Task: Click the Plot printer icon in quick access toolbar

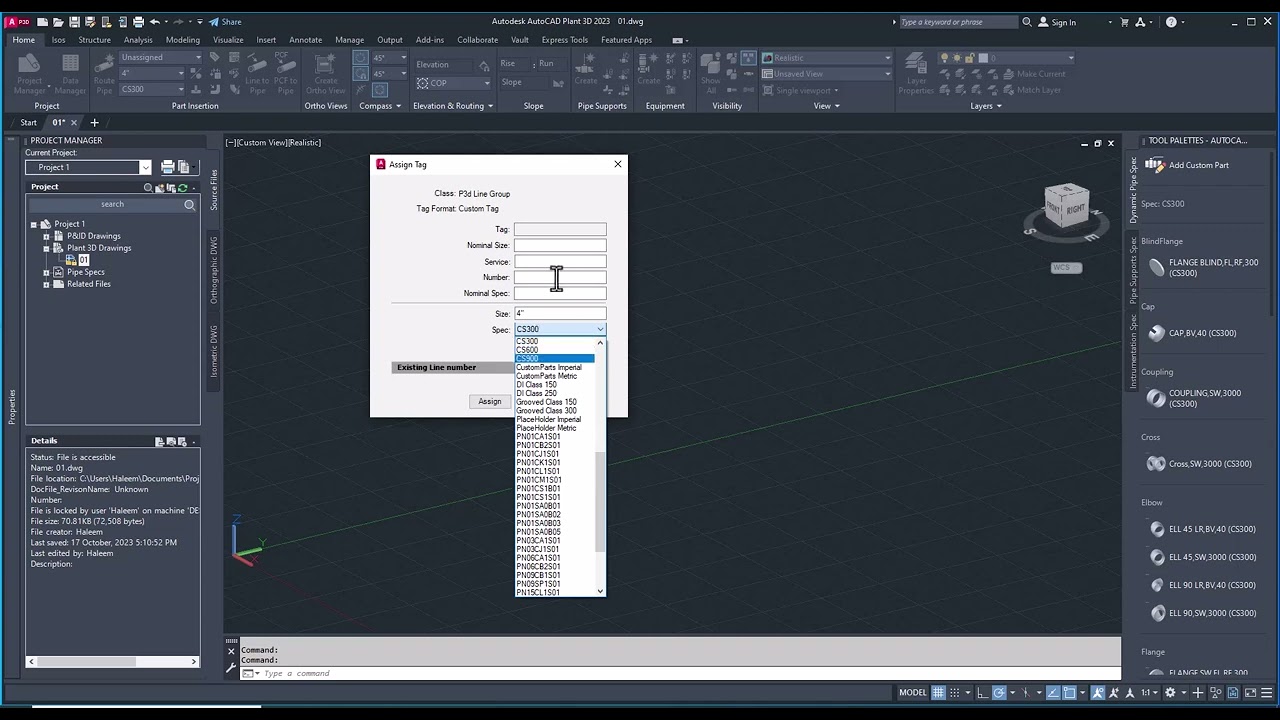Action: 138,22
